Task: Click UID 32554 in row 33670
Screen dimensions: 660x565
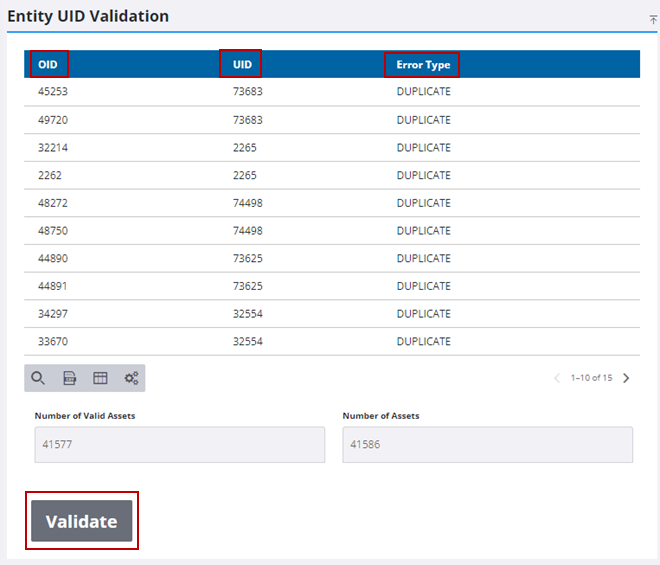Action: click(248, 341)
